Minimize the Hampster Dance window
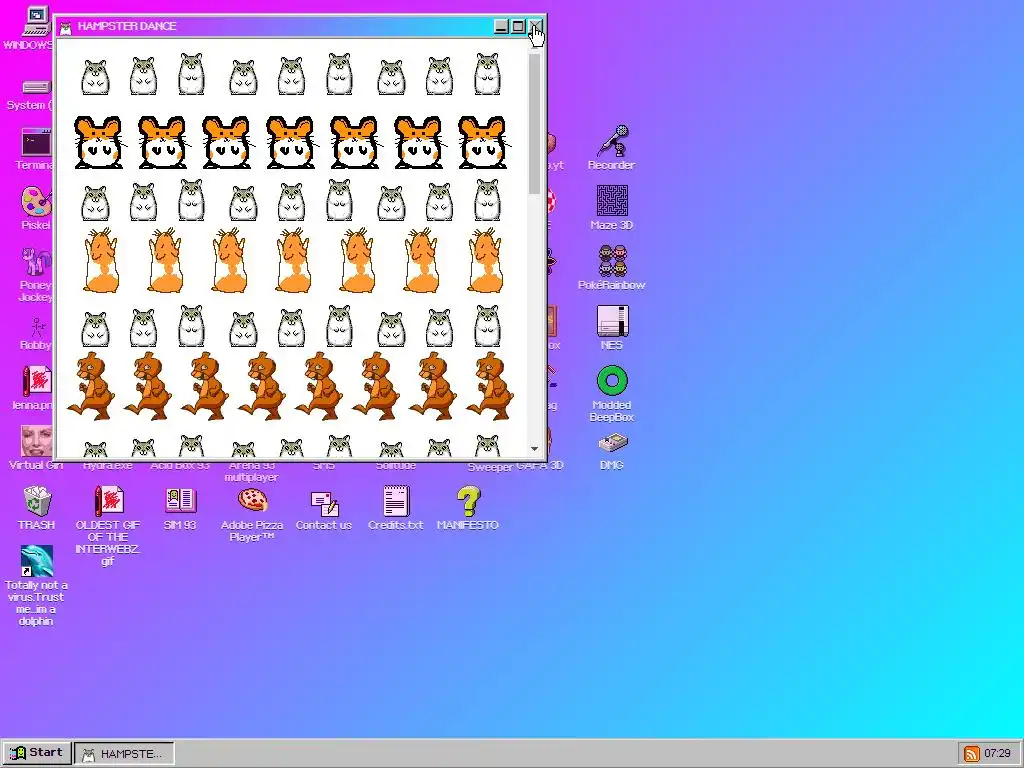The image size is (1024, 768). [501, 26]
